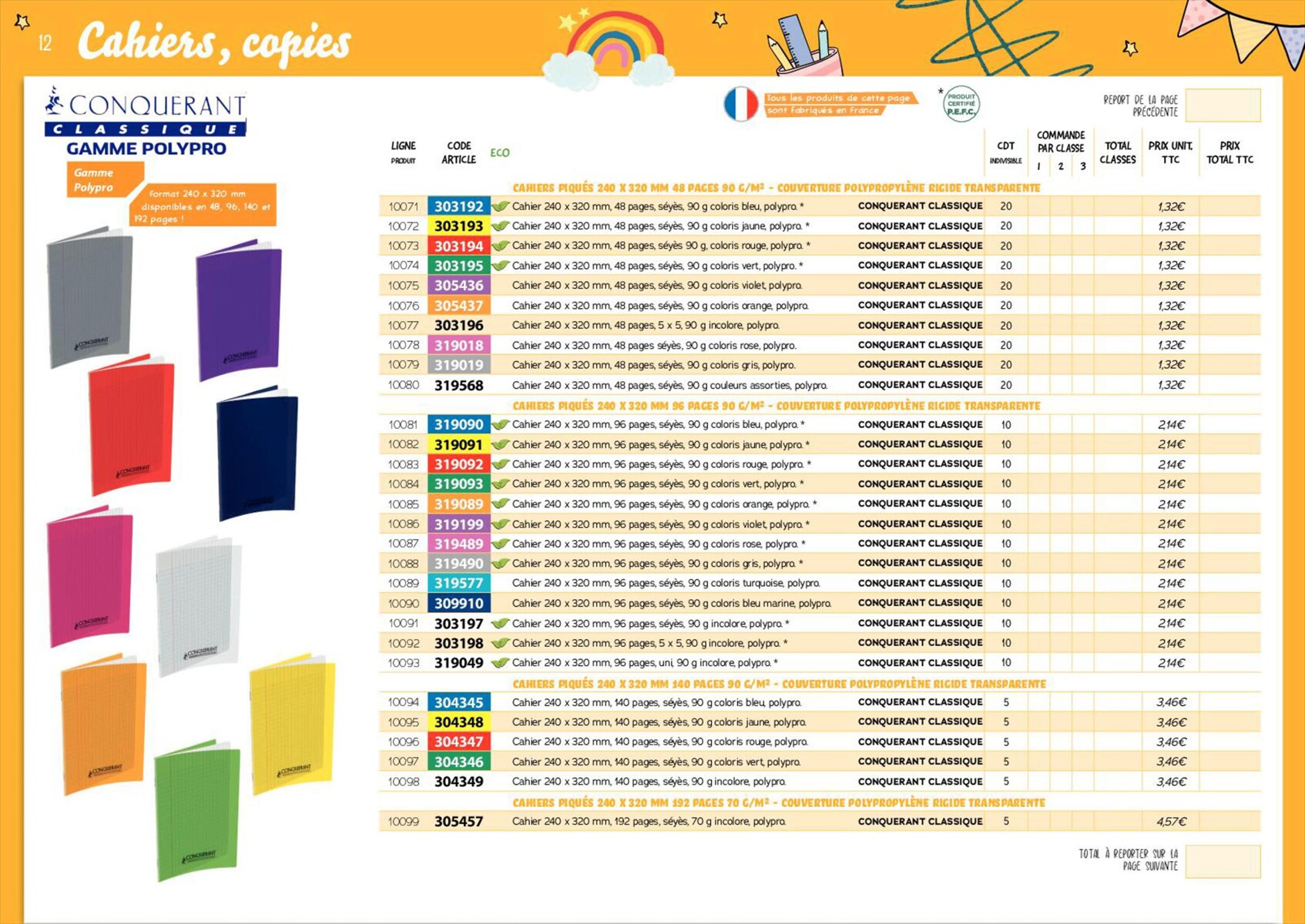Click the 'ECO' column label
The width and height of the screenshot is (1305, 924).
(x=500, y=152)
